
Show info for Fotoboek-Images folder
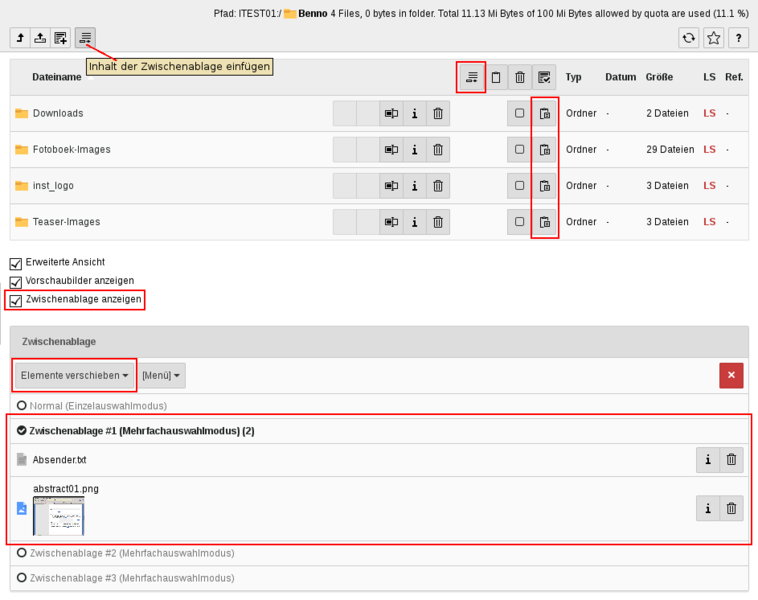coord(414,150)
